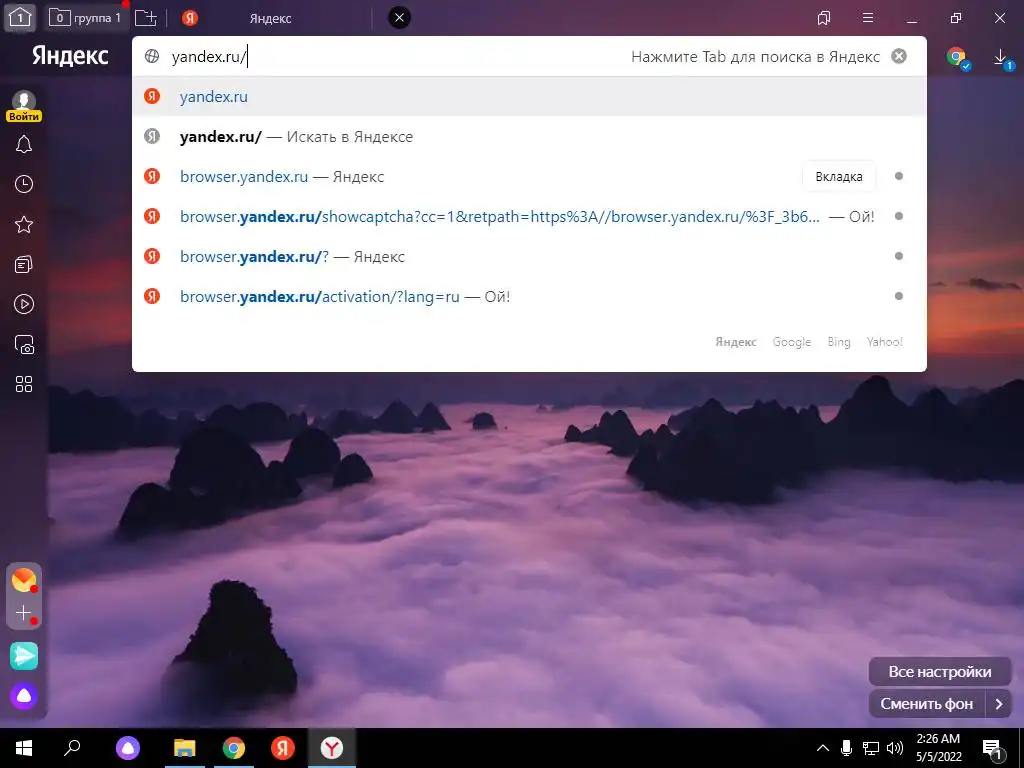Open 'Все настройки' button
Viewport: 1024px width, 768px height.
[x=940, y=671]
